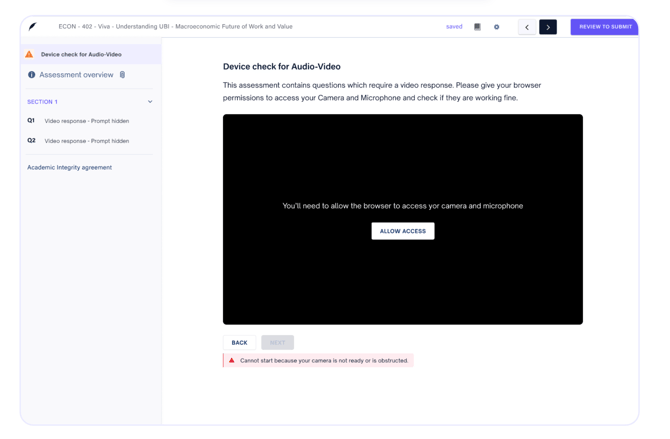Click the saved status text
The image size is (670, 439).
tap(454, 27)
